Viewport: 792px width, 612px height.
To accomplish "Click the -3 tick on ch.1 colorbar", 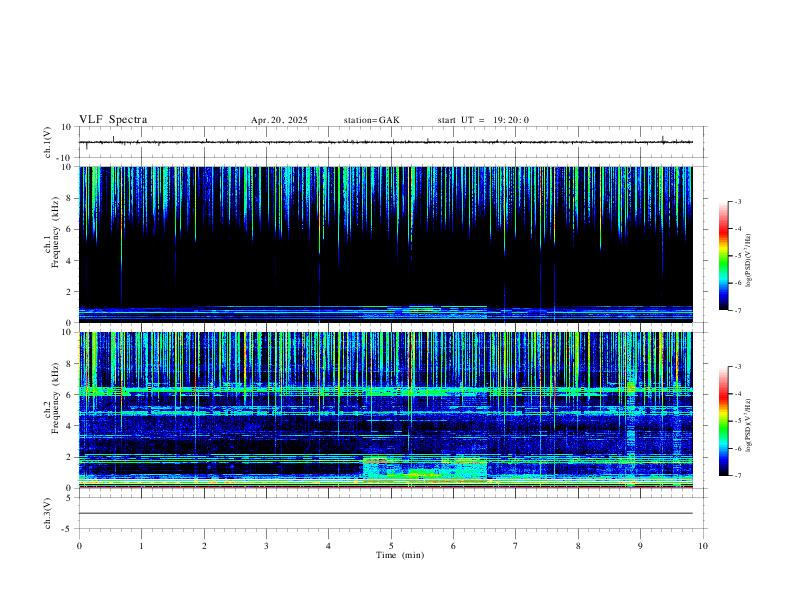I will coord(737,201).
